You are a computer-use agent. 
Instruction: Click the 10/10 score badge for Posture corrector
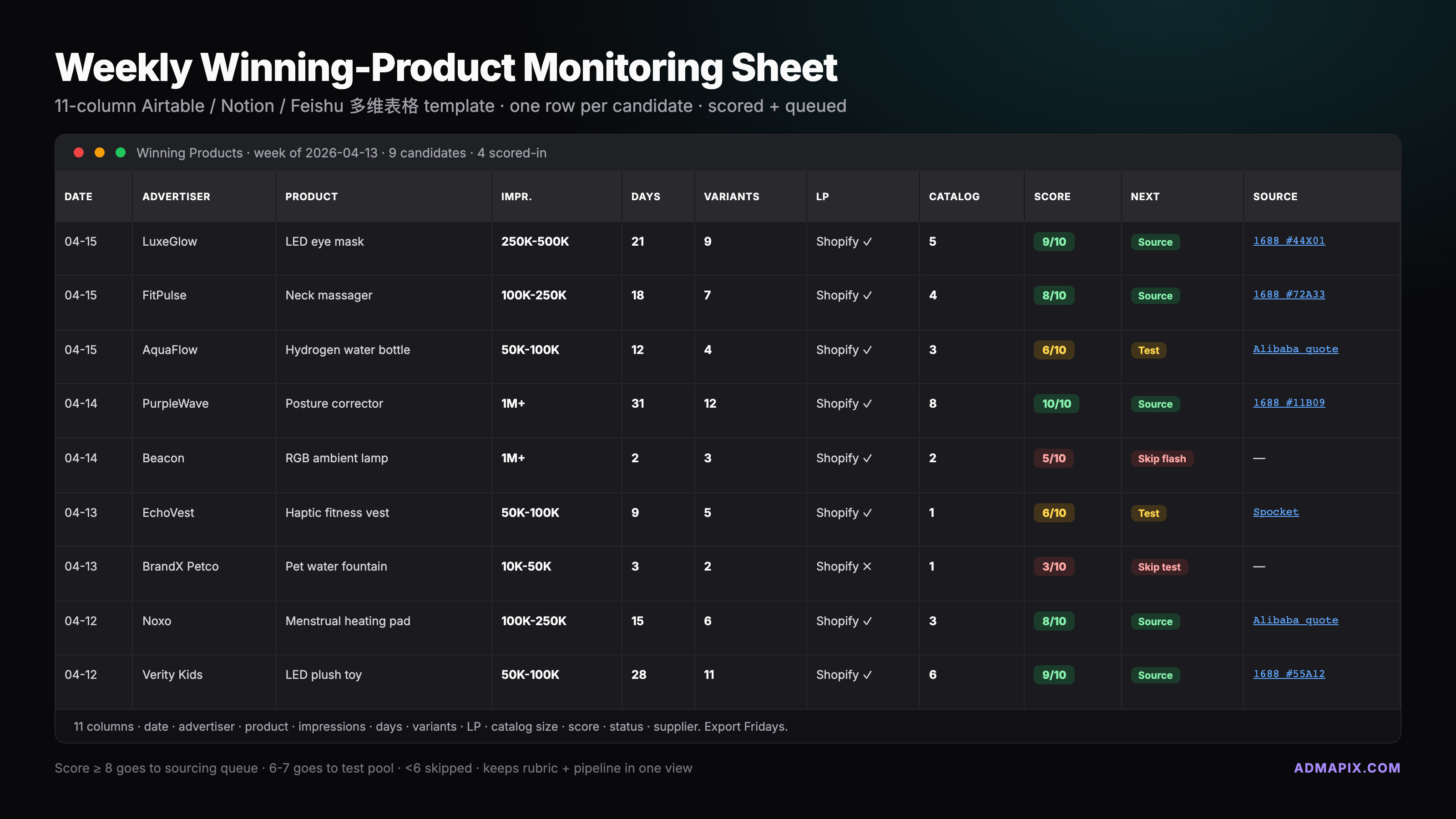click(1056, 404)
